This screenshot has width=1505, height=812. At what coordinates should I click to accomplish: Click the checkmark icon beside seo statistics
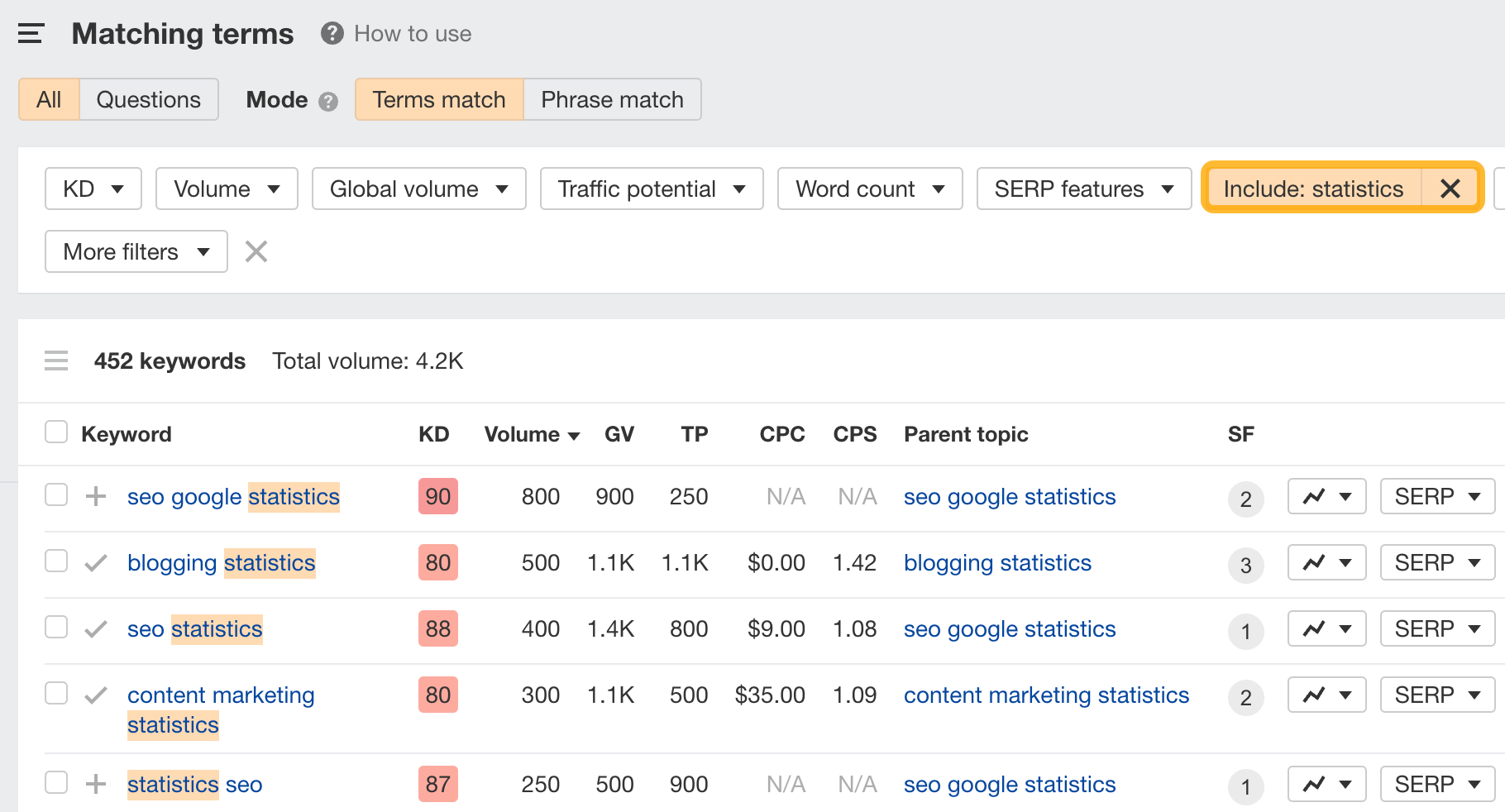[x=96, y=628]
